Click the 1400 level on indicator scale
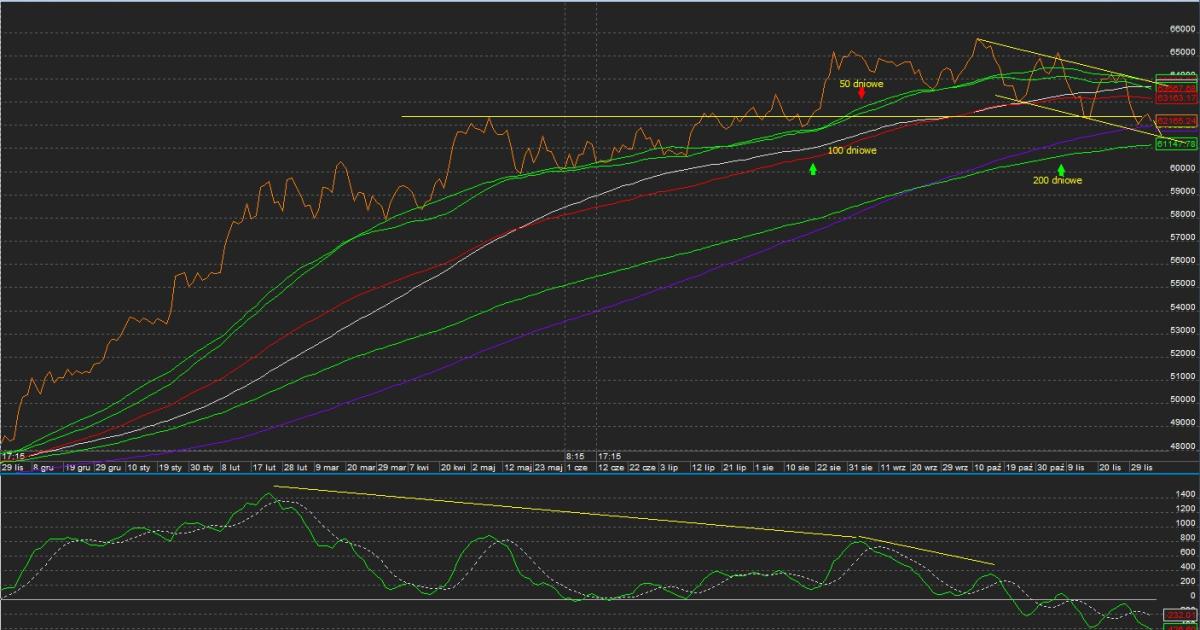This screenshot has width=1200, height=630. pos(1184,494)
